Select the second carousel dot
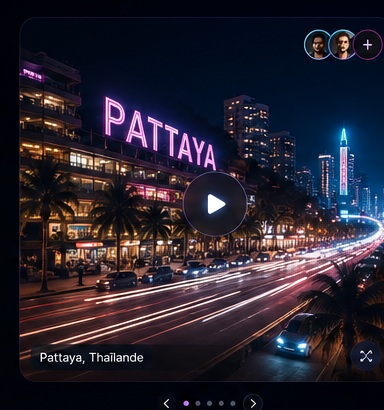 [198, 403]
